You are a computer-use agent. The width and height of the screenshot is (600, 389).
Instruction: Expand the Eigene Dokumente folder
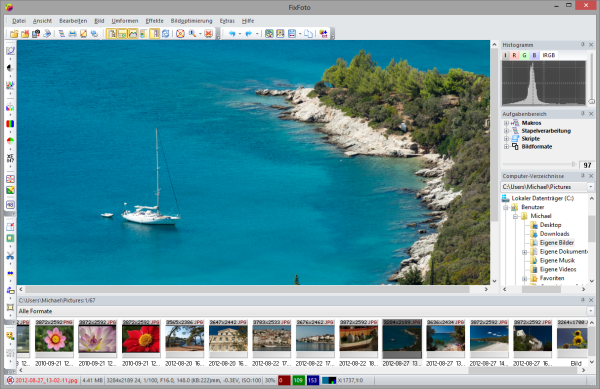[524, 252]
